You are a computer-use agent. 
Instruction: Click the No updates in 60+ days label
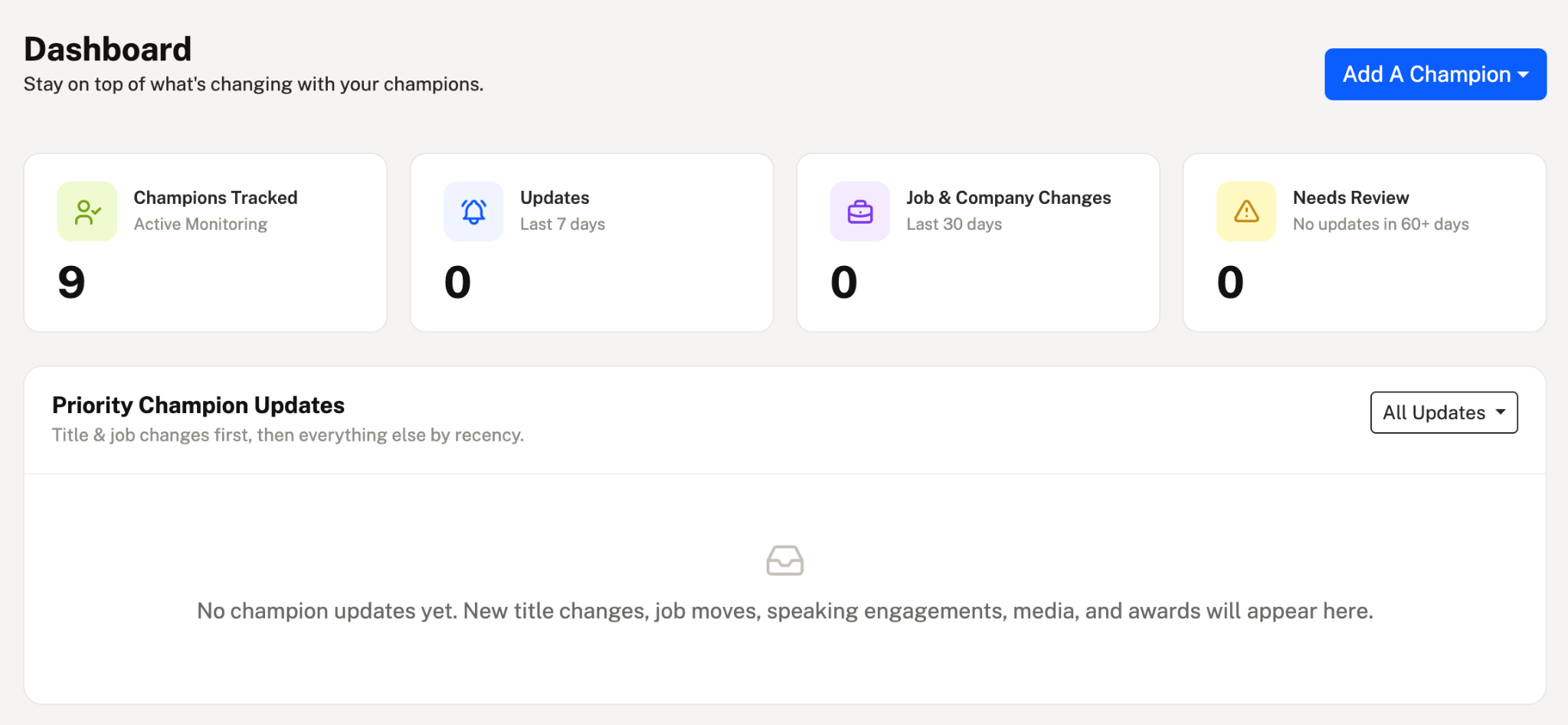(1380, 224)
